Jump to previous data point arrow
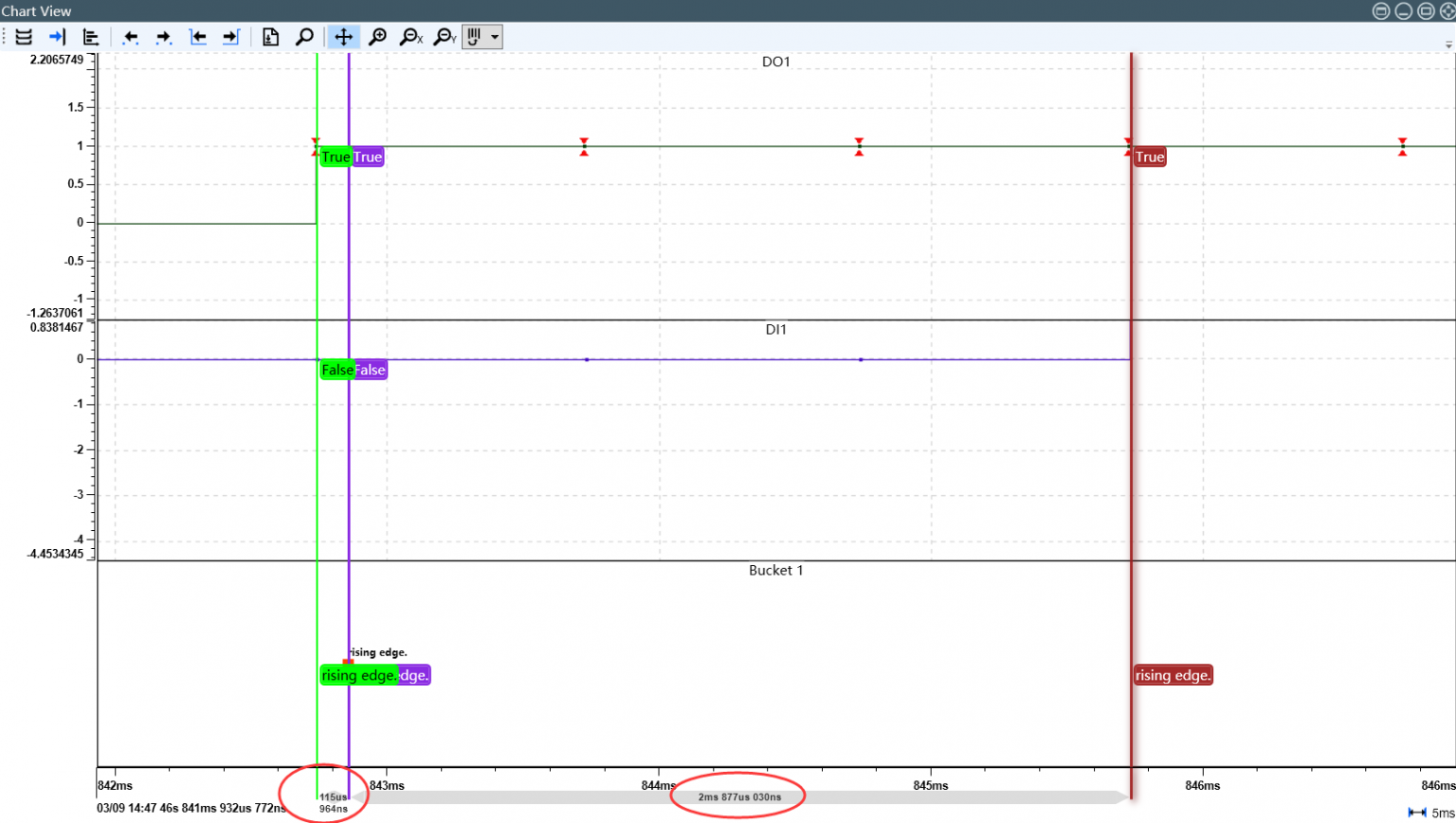 click(x=131, y=37)
